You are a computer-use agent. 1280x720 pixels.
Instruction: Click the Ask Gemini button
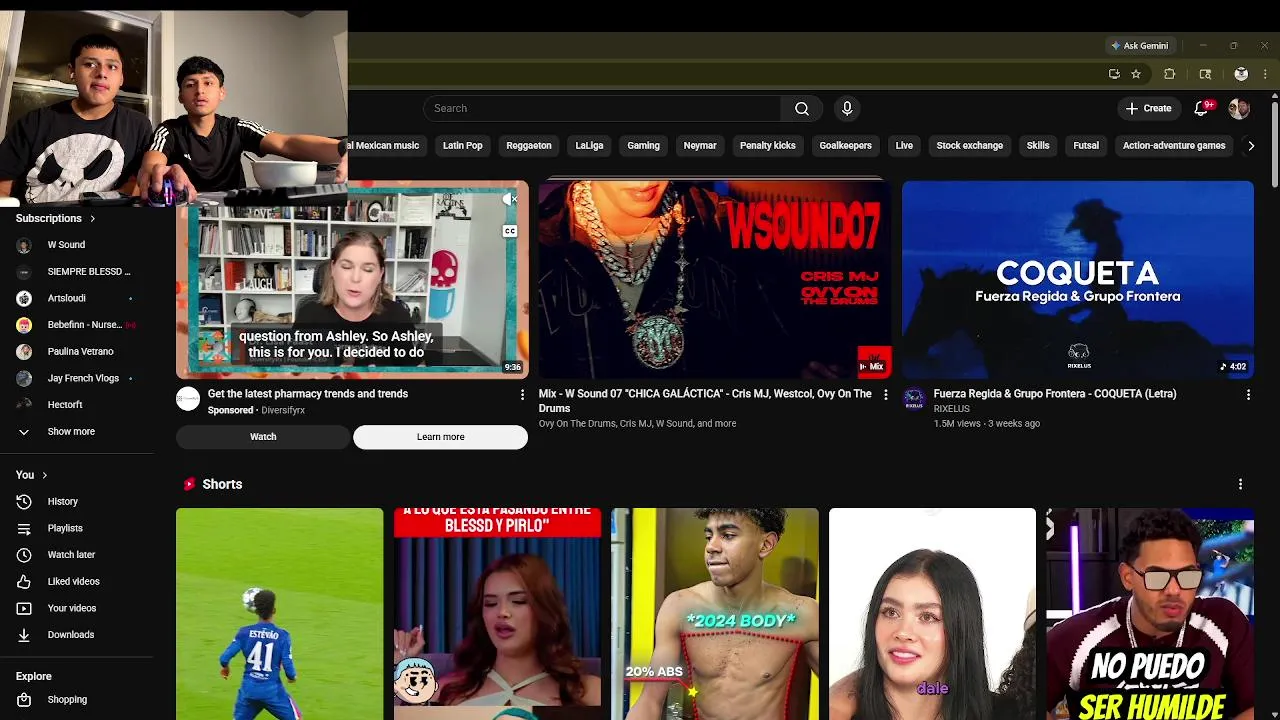click(1139, 45)
